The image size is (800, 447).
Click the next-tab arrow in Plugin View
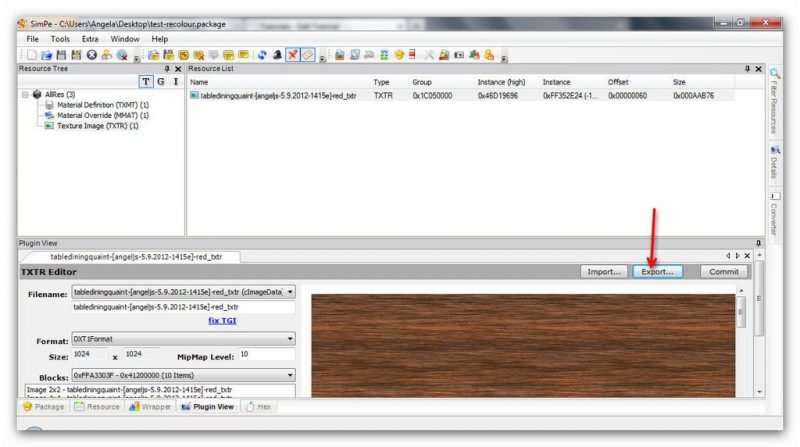click(738, 256)
